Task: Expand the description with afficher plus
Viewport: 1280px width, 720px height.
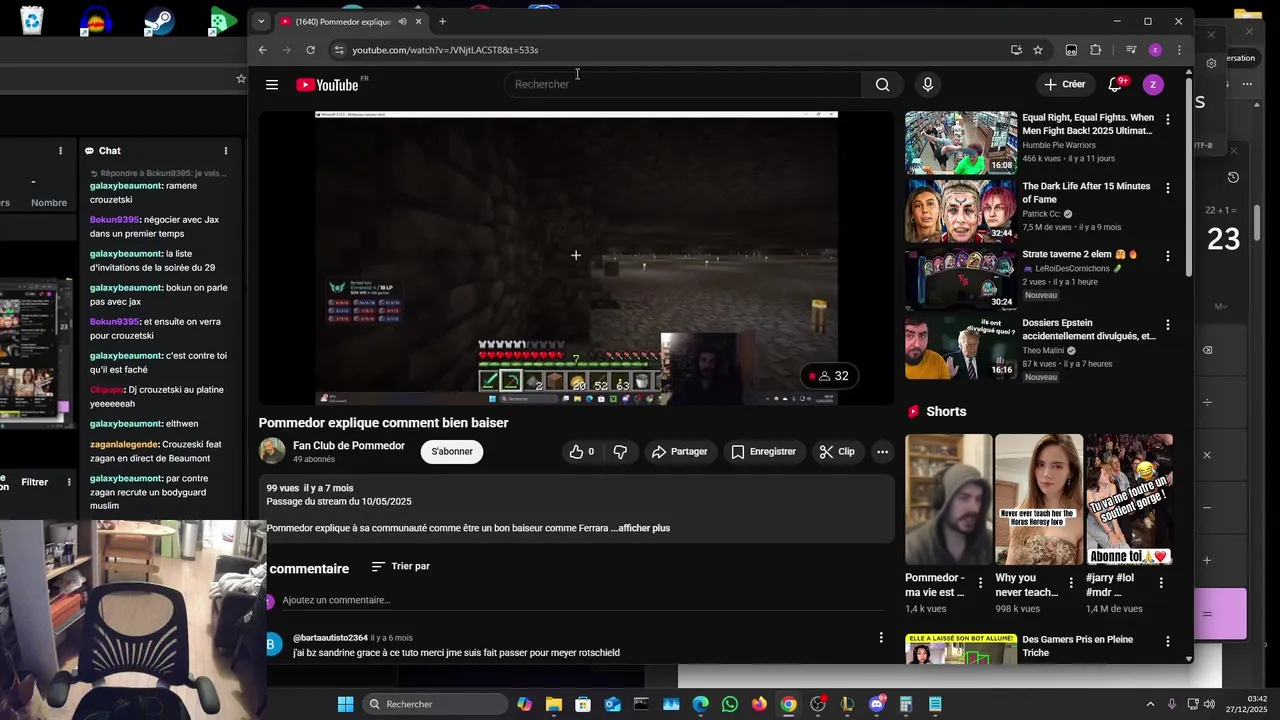Action: click(x=644, y=528)
